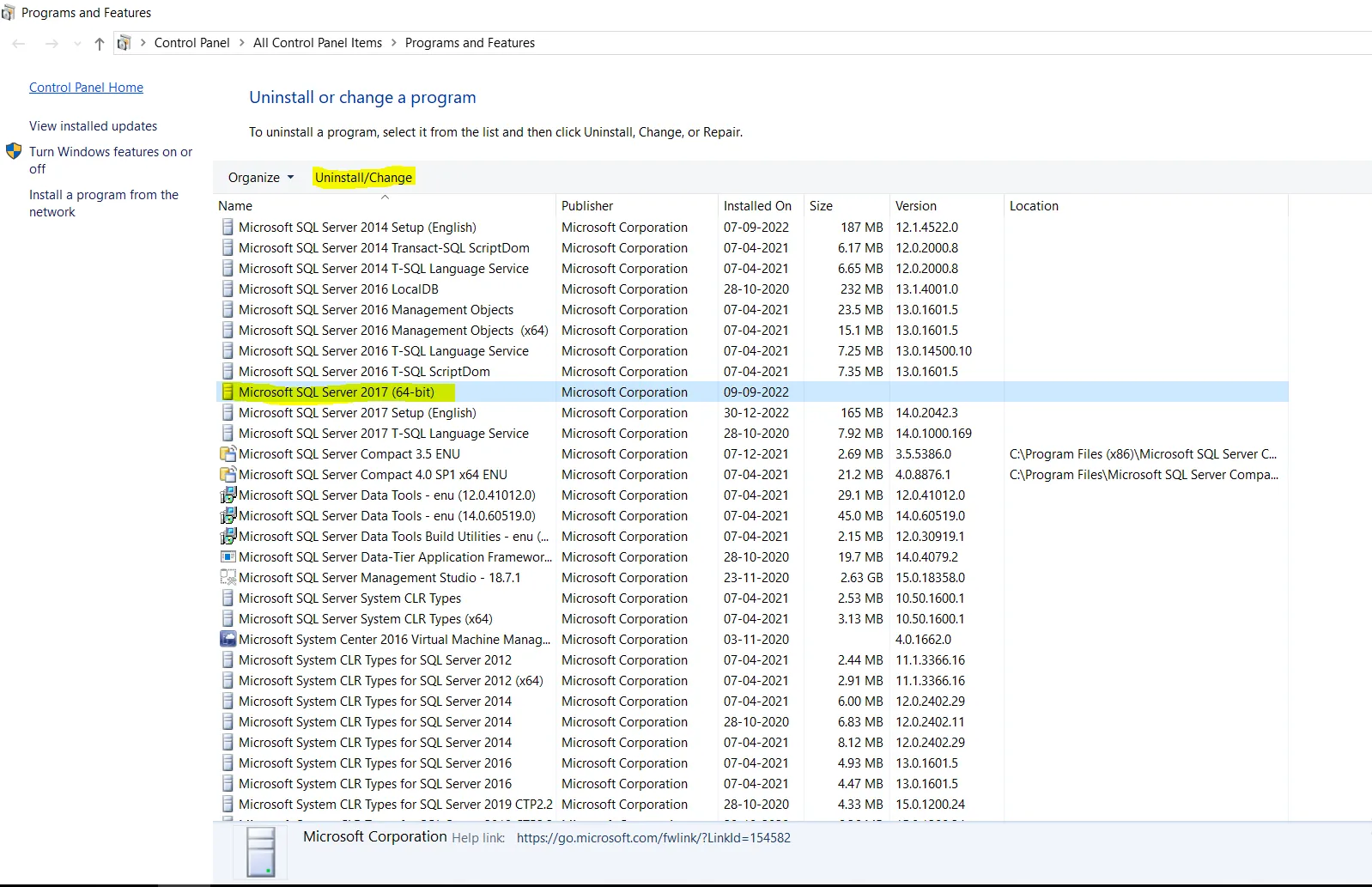Click the 2016 T-SQL ScriptDom icon

pyautogui.click(x=228, y=372)
